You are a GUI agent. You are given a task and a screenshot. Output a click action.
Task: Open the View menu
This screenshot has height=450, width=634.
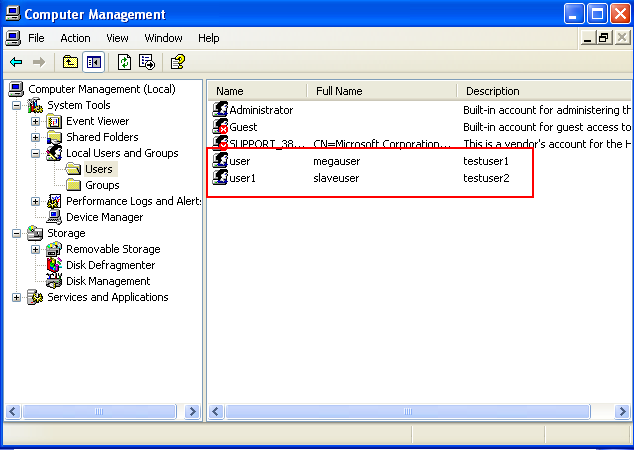(117, 38)
